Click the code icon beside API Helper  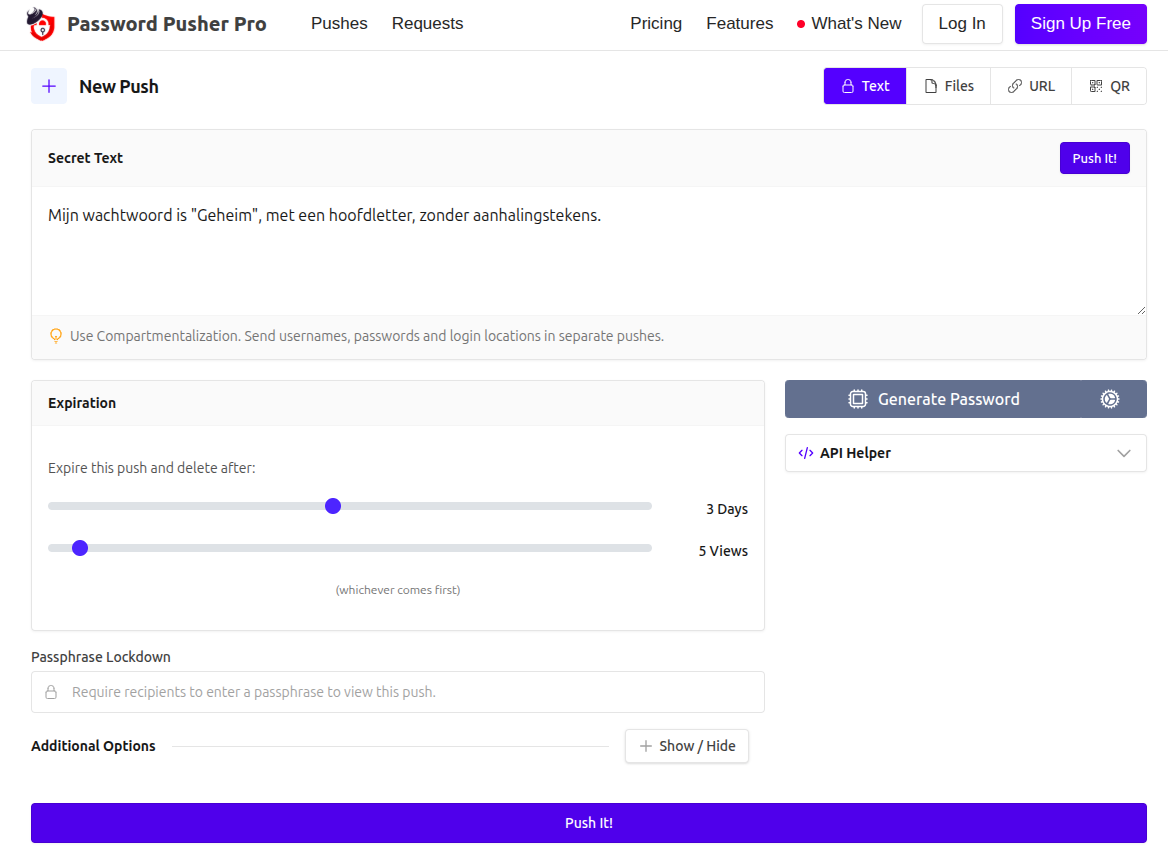click(x=806, y=453)
